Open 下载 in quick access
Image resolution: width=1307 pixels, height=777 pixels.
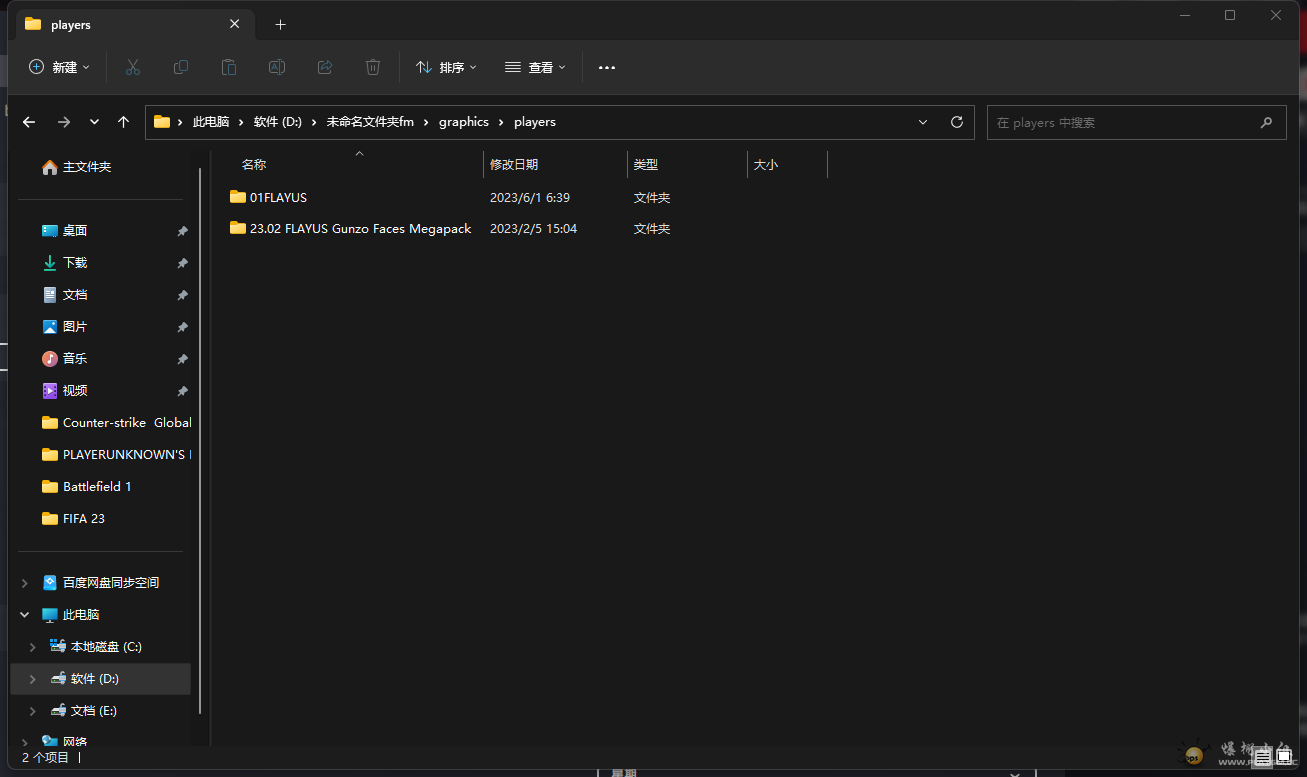(65, 263)
